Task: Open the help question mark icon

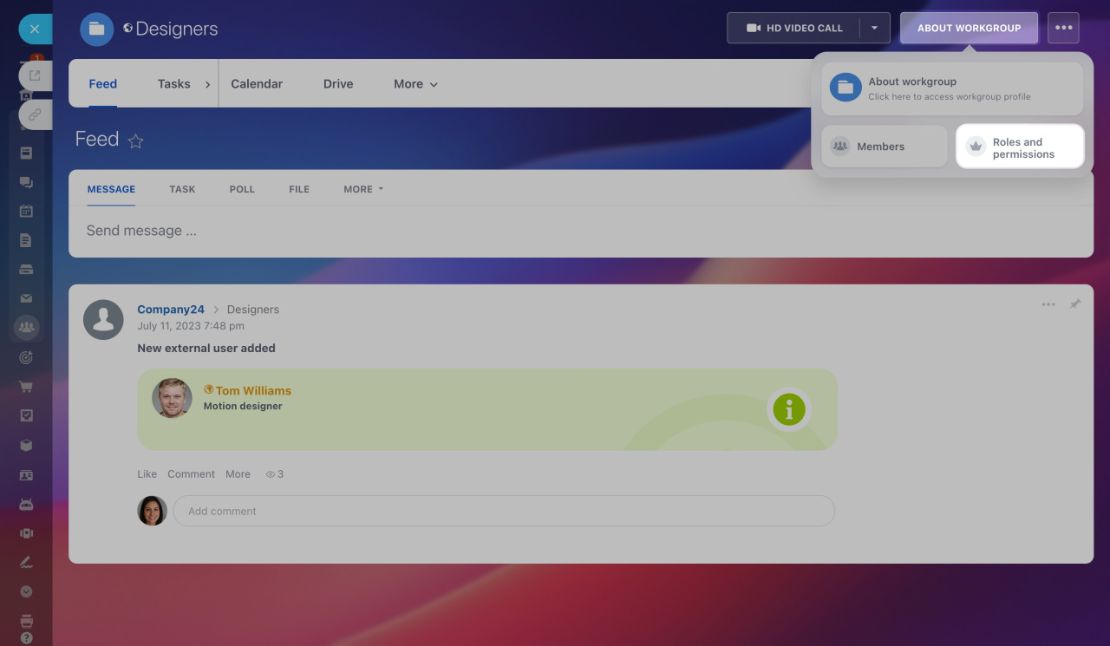Action: pos(26,638)
